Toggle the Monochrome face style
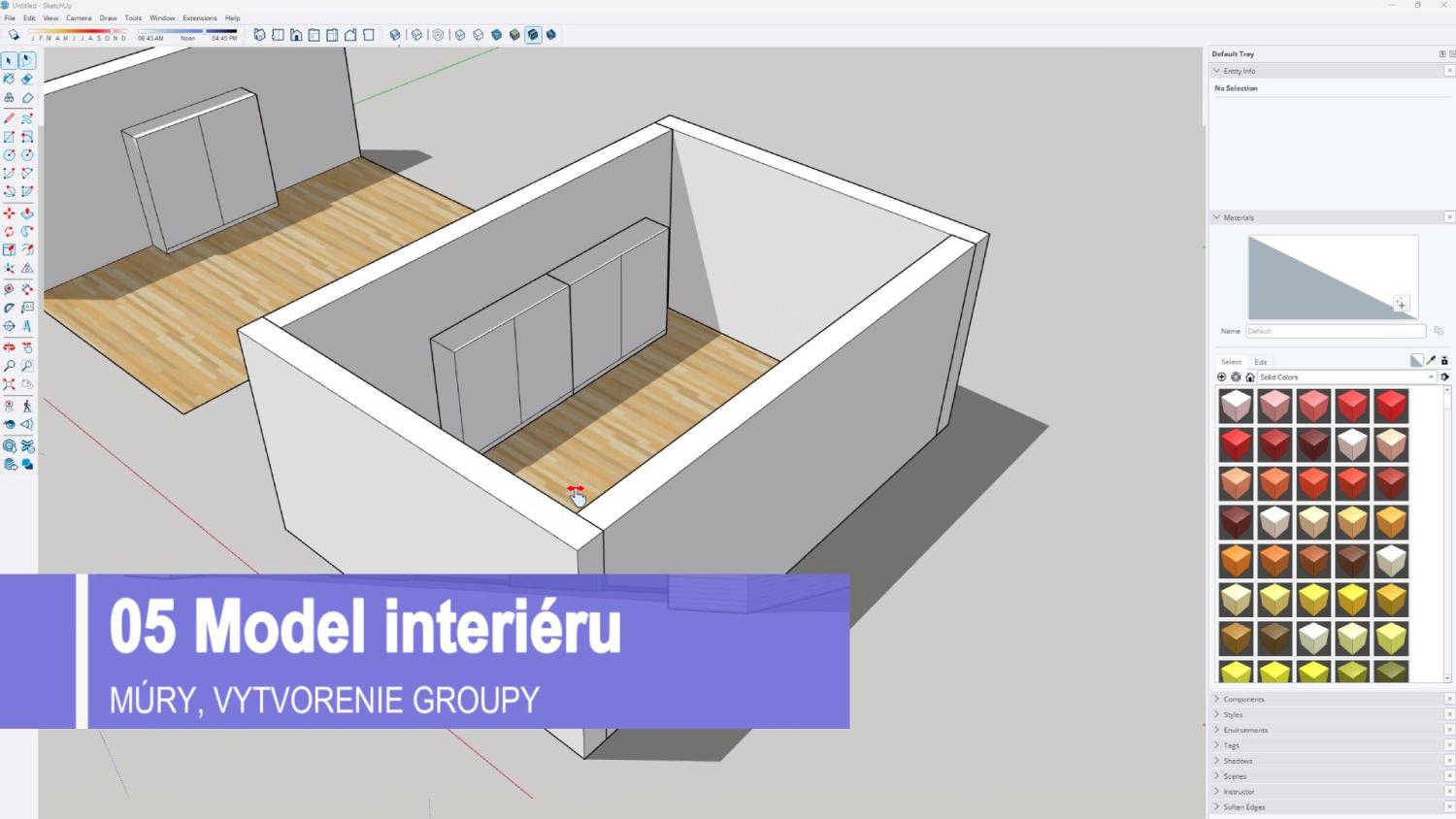 click(x=551, y=35)
